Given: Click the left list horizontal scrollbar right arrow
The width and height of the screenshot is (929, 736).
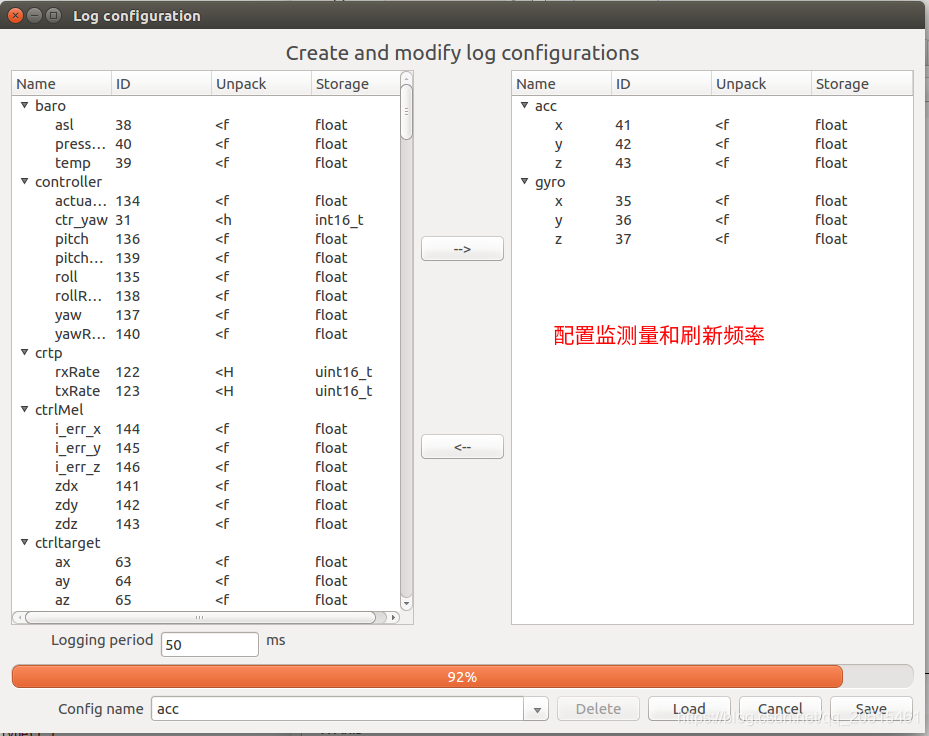Looking at the screenshot, I should pos(393,617).
